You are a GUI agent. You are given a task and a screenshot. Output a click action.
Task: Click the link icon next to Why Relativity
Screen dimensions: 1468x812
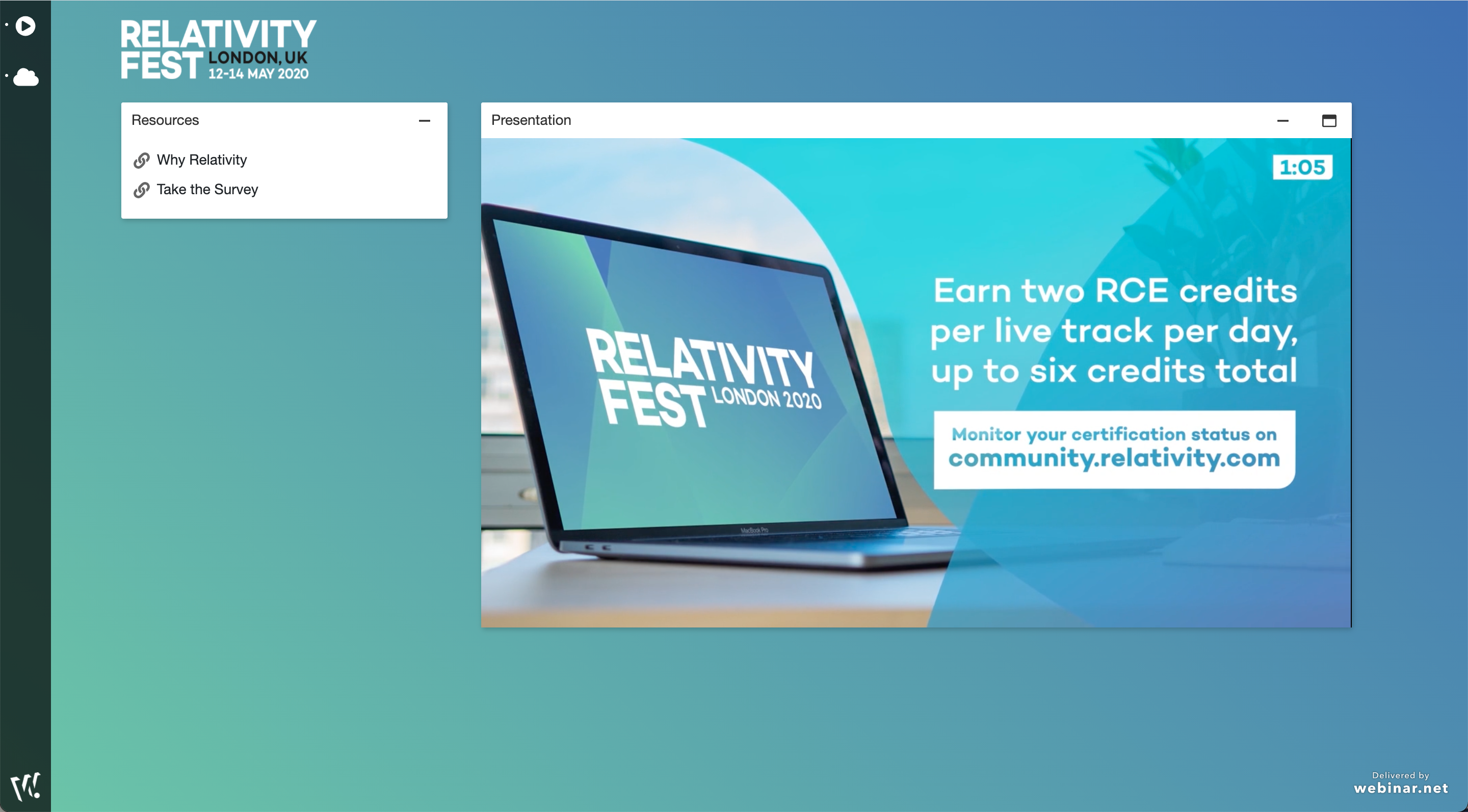(141, 159)
